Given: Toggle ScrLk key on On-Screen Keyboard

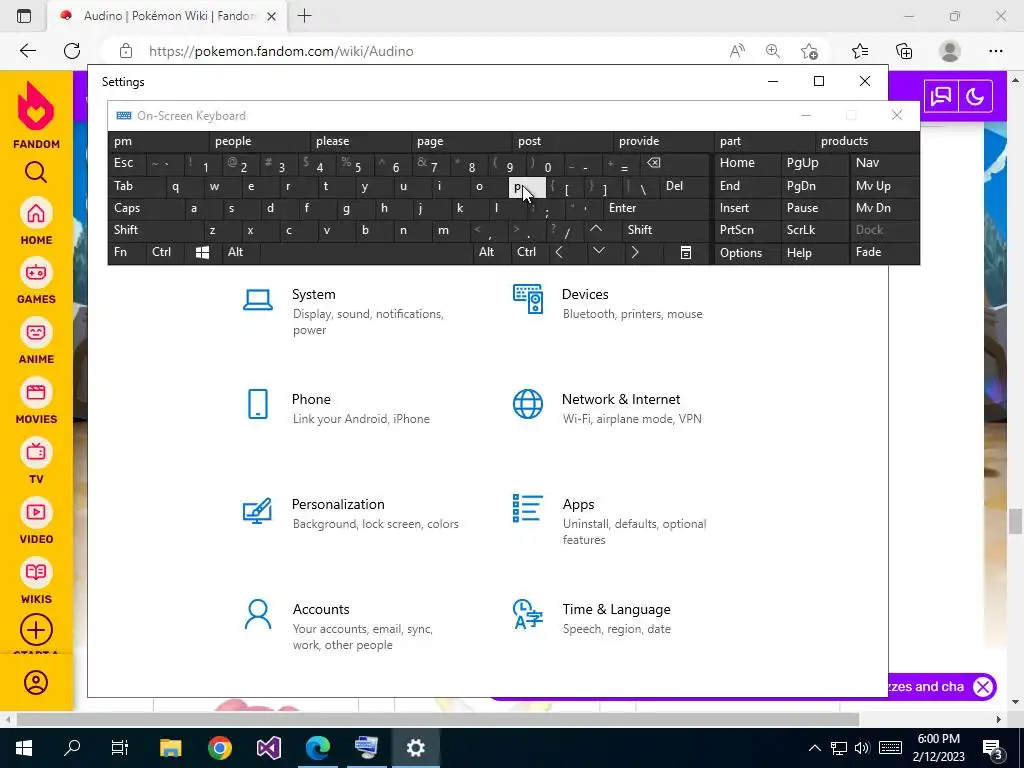Looking at the screenshot, I should point(814,230).
